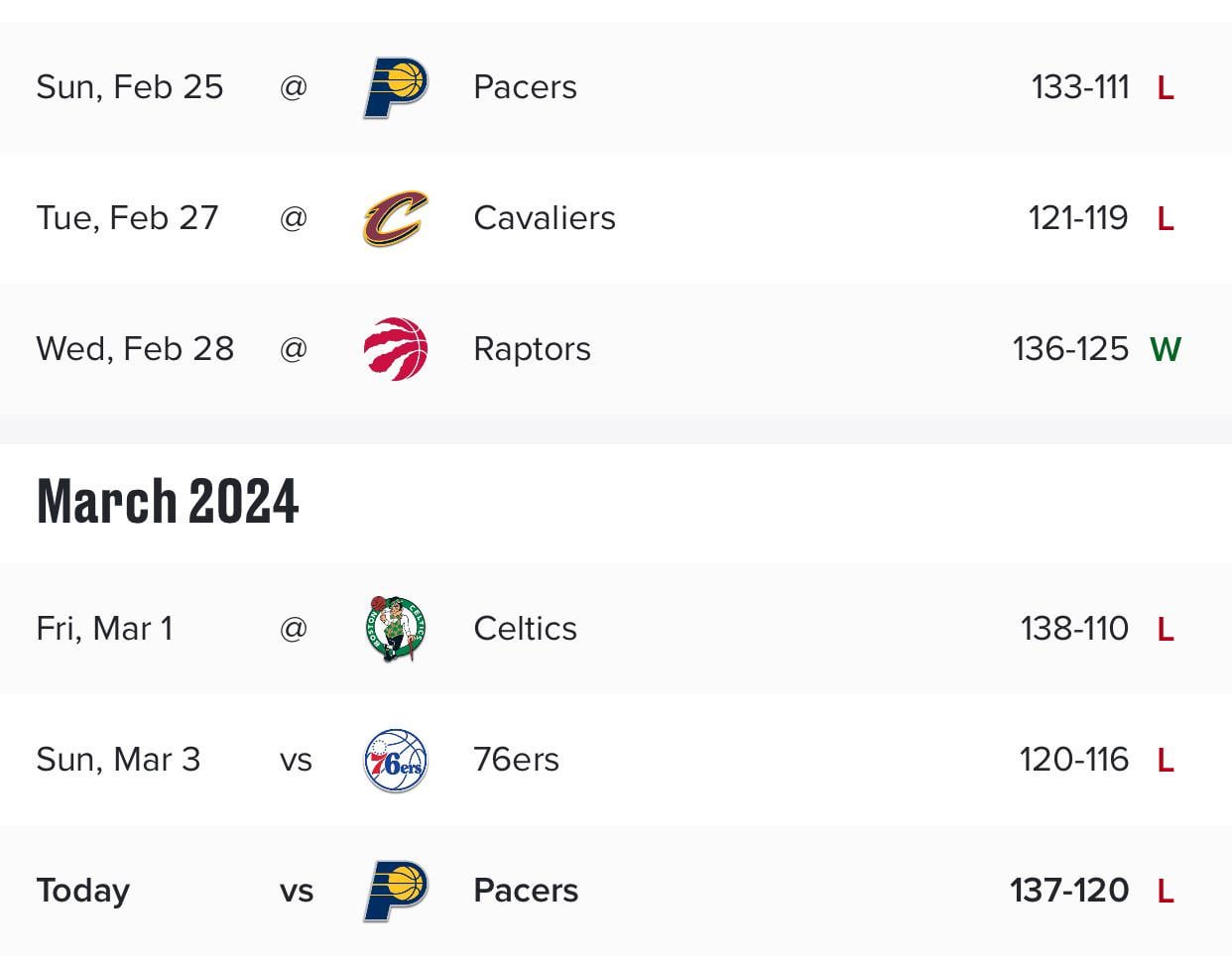
Task: View the 138-110 Celtics game score
Action: tap(1074, 629)
